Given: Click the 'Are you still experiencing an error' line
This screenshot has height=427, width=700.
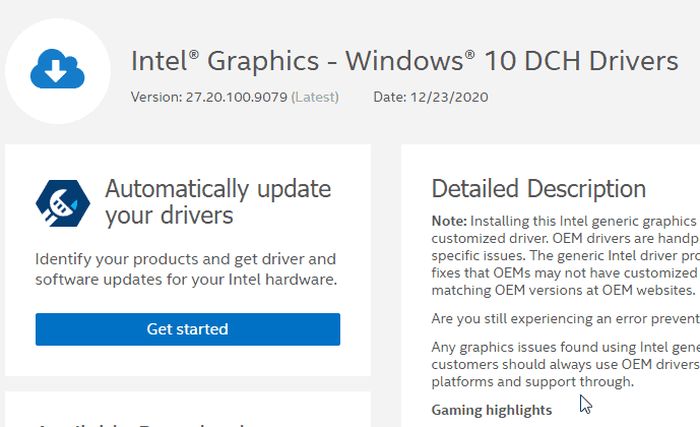Looking at the screenshot, I should (565, 319).
